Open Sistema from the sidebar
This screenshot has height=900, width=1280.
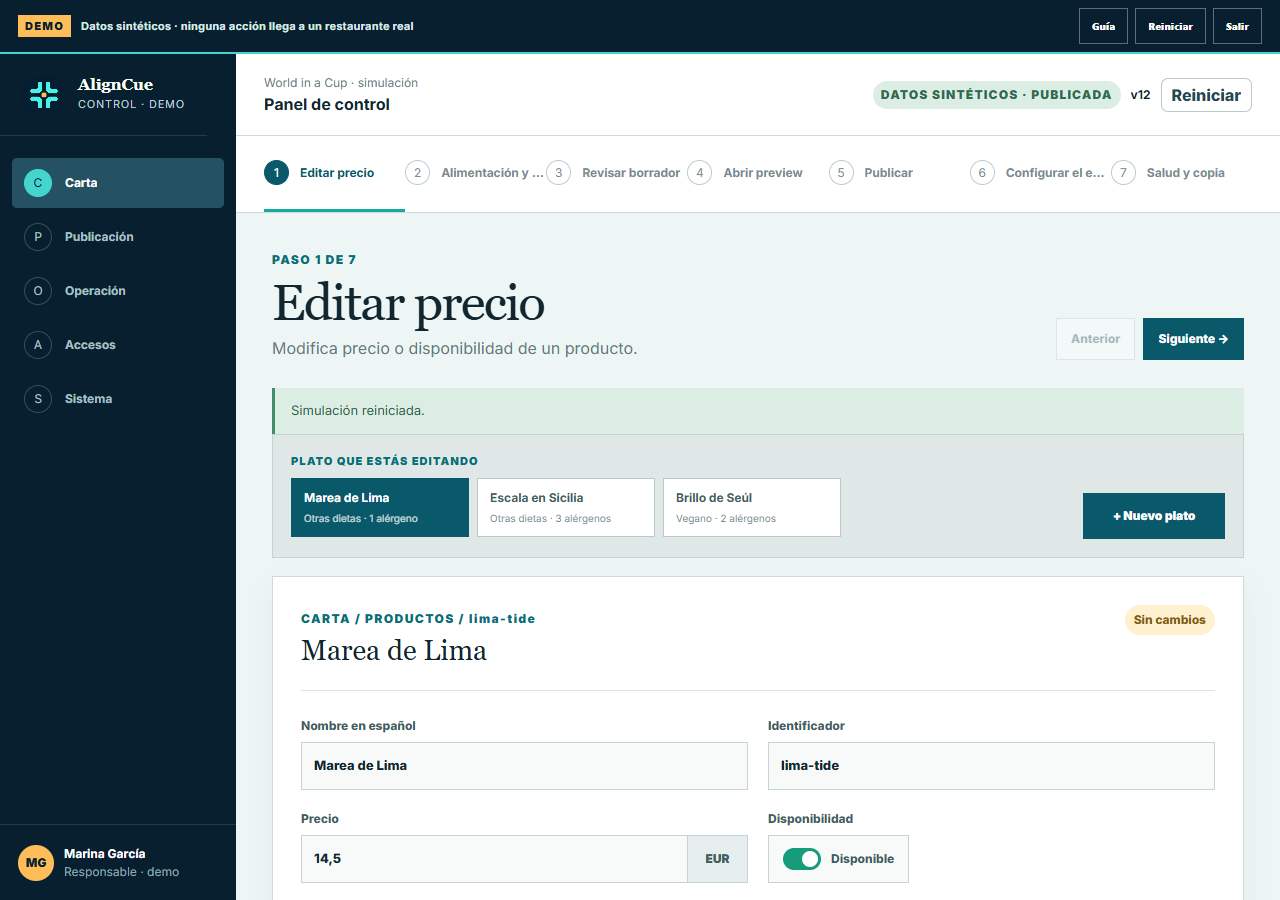(118, 399)
